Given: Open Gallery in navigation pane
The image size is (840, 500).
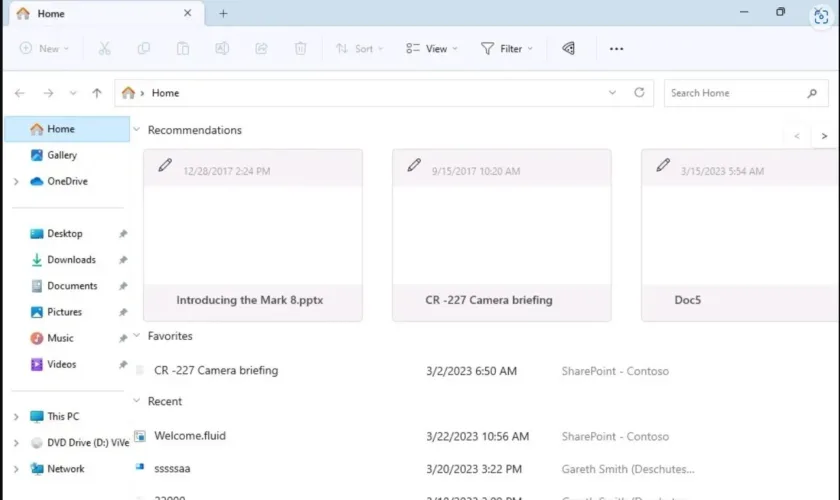Looking at the screenshot, I should (62, 155).
